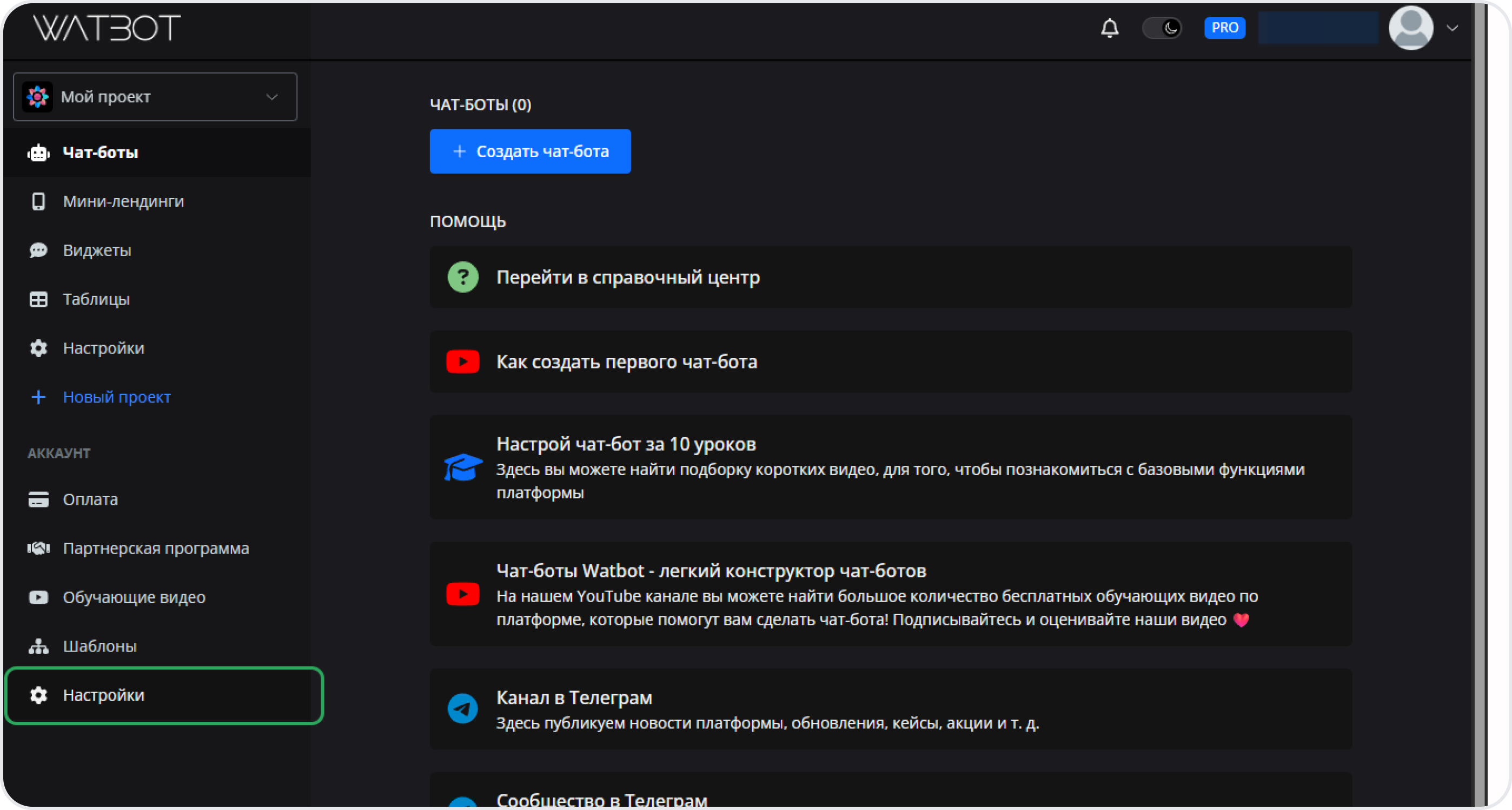Open Мини-лендинги section
Screen dimensions: 1512x810
[123, 201]
